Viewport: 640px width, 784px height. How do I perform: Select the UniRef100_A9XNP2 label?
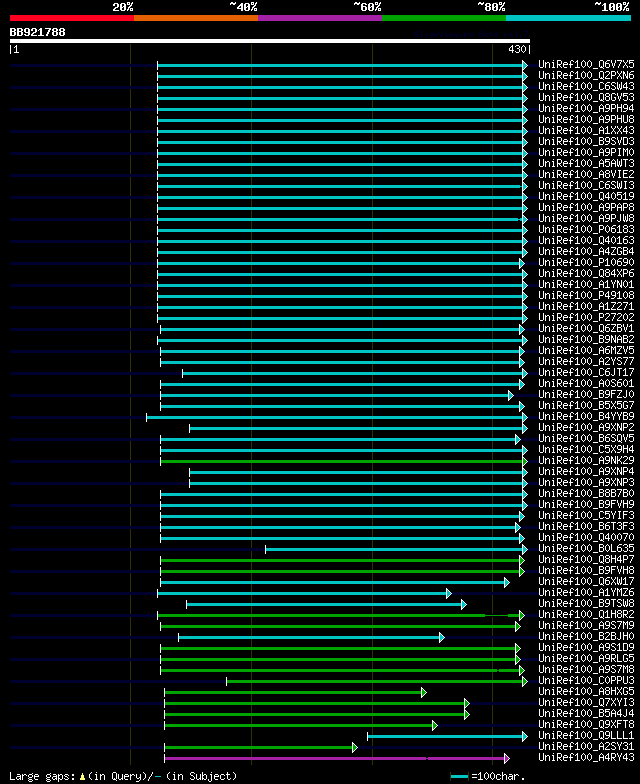586,428
